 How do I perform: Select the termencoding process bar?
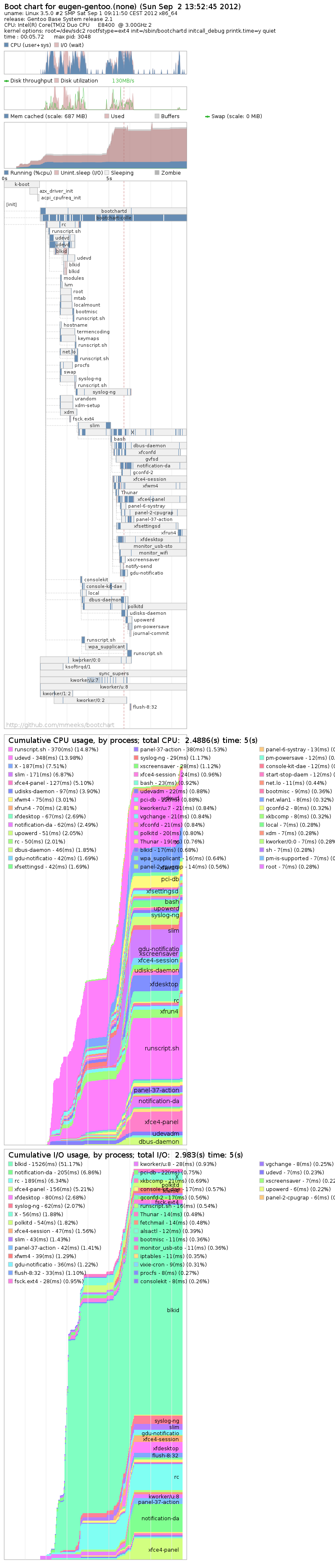click(68, 331)
